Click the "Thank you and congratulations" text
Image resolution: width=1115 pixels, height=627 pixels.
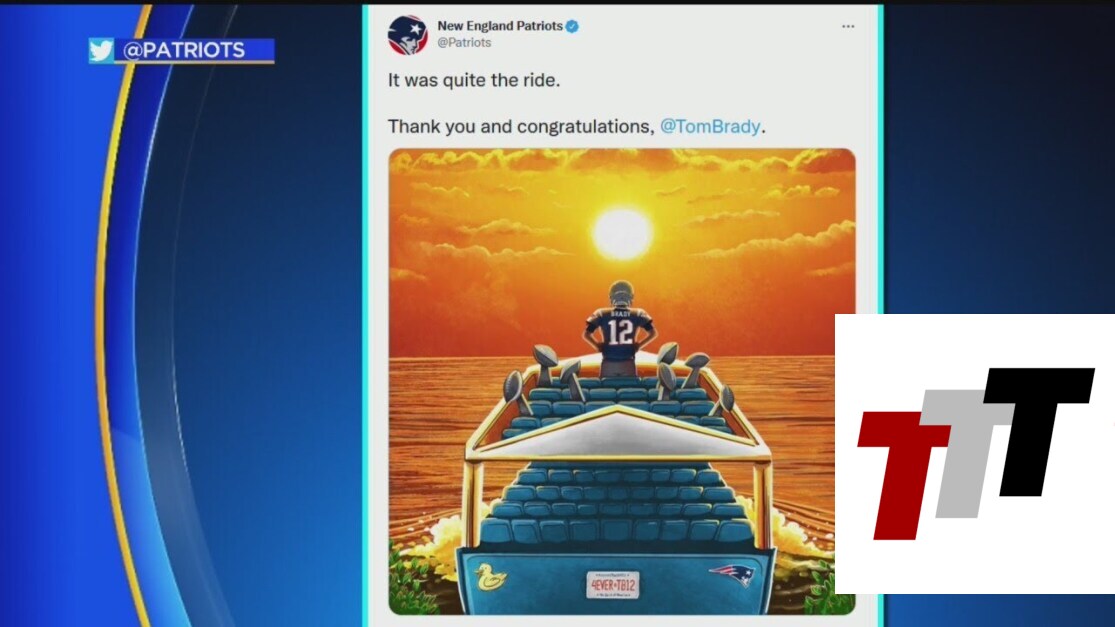point(521,127)
